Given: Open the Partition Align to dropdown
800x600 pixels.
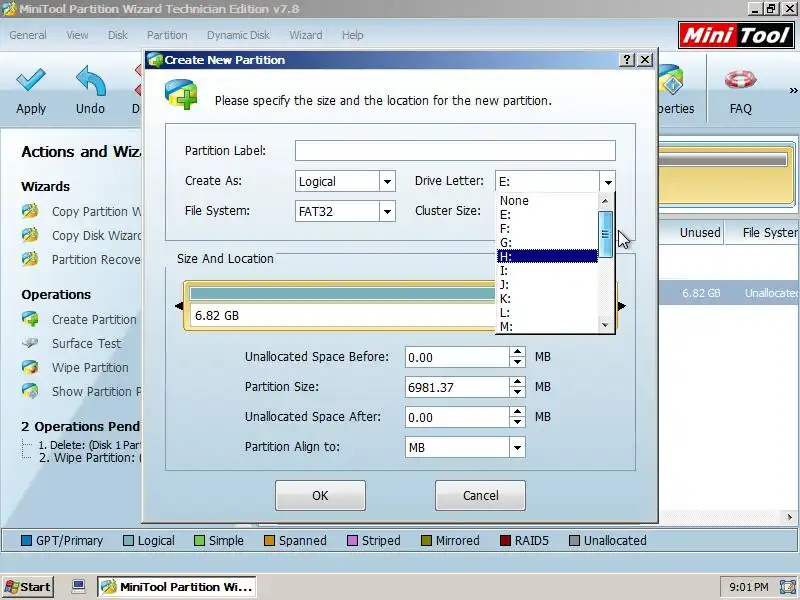Looking at the screenshot, I should [517, 447].
